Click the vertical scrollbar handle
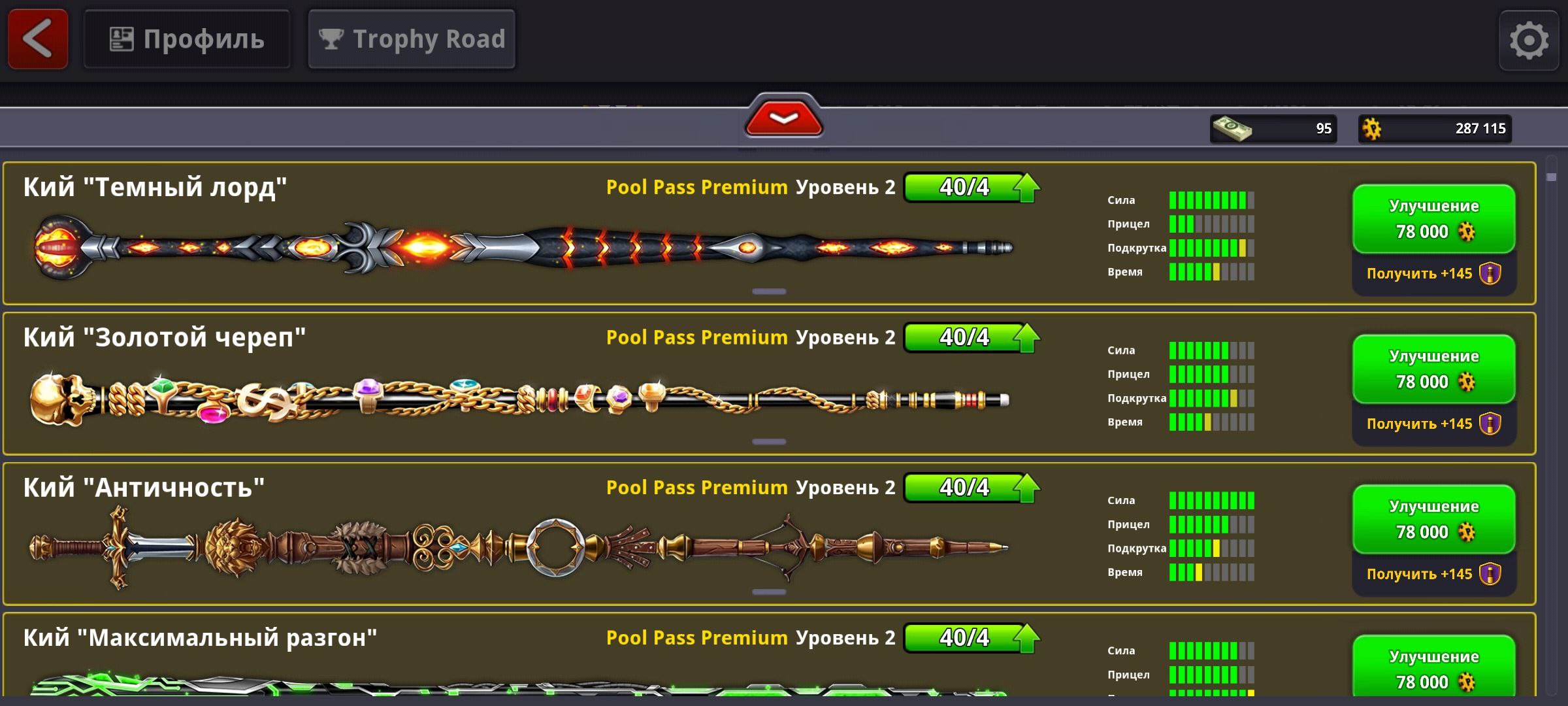 tap(1552, 177)
